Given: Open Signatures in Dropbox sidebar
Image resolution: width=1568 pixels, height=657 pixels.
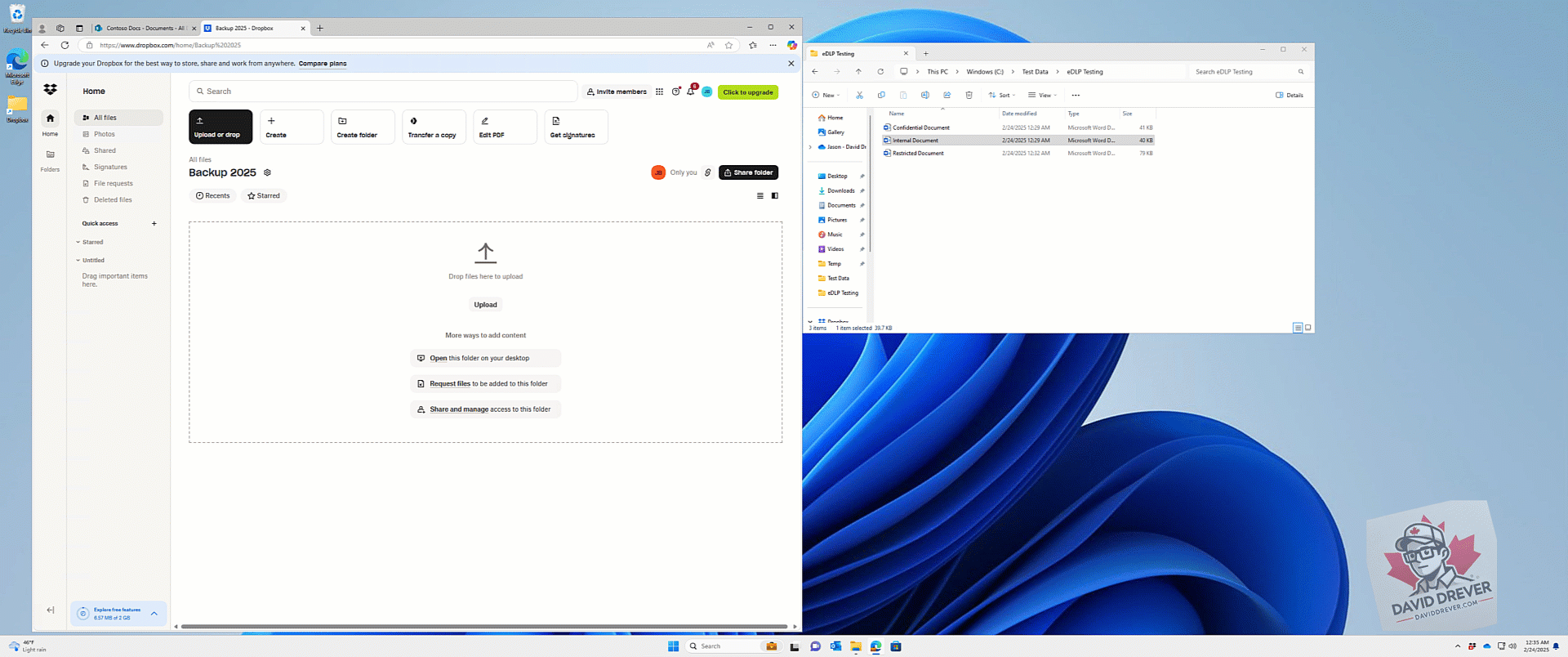Looking at the screenshot, I should coord(118,167).
